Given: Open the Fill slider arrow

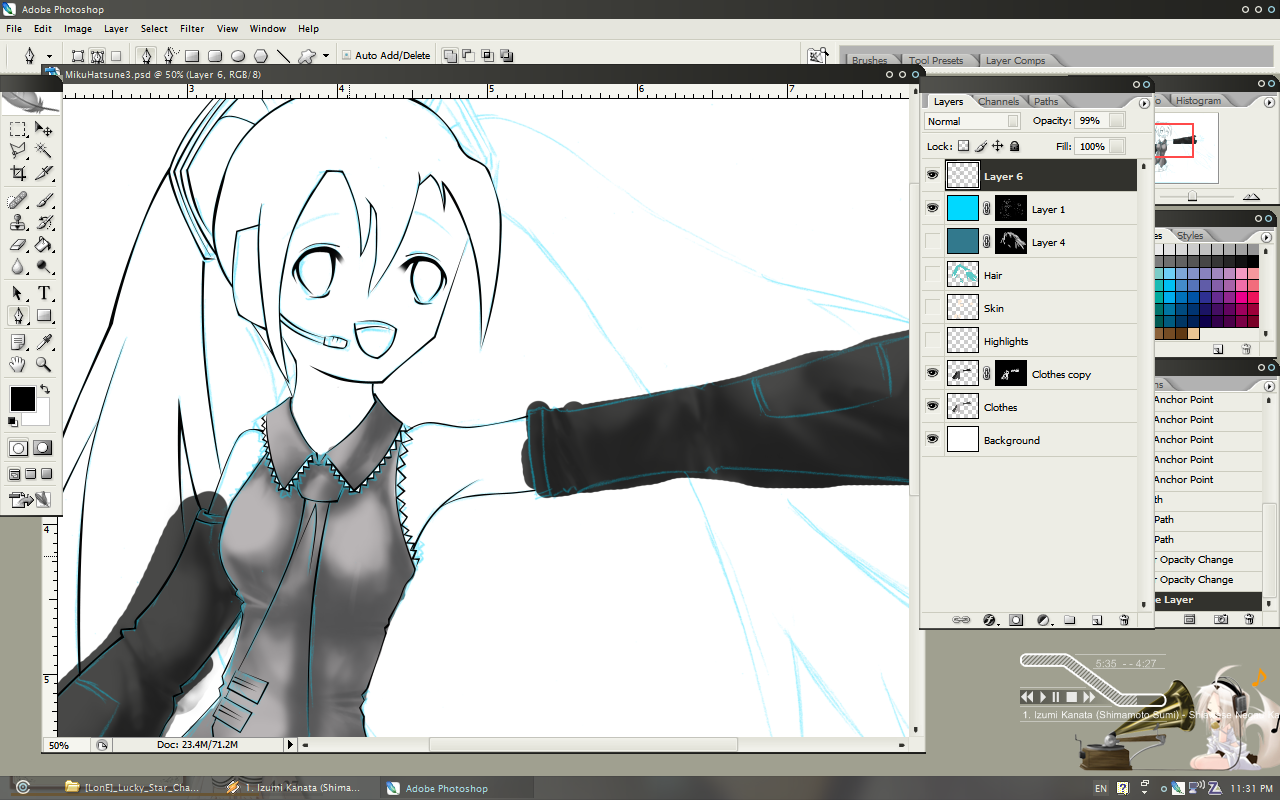Looking at the screenshot, I should click(1116, 147).
